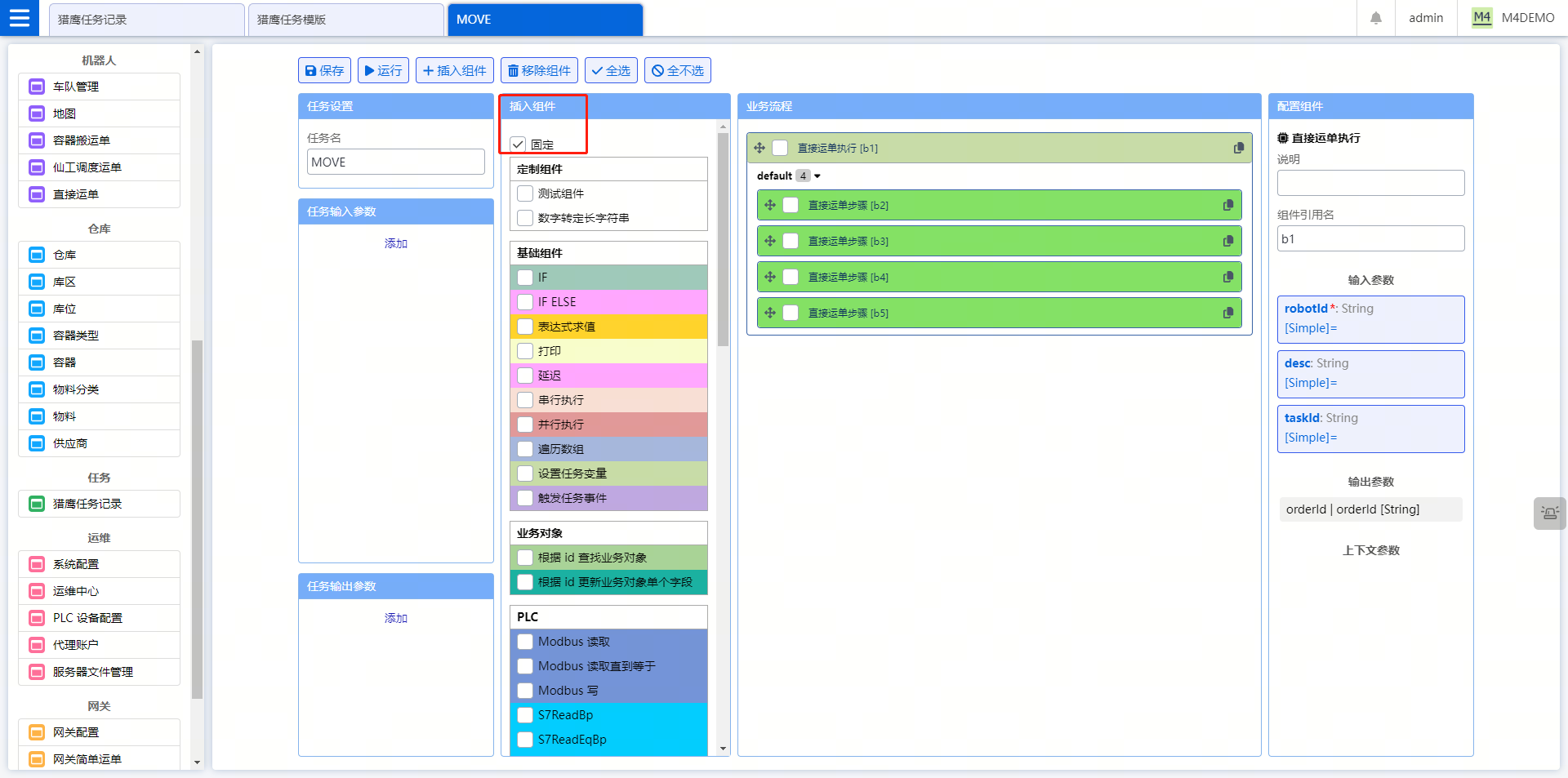Check the Modbus 读取 component
Viewport: 1568px width, 778px height.
[525, 642]
